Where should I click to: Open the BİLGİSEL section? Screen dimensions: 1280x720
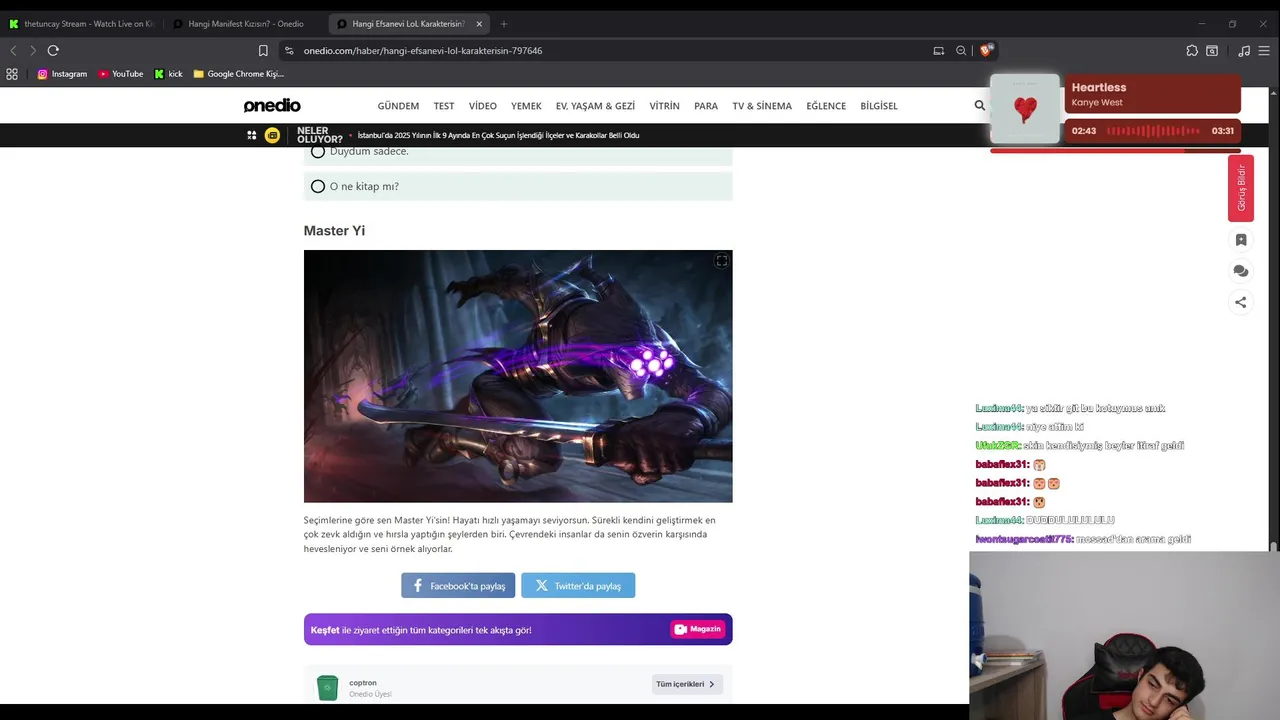tap(879, 105)
